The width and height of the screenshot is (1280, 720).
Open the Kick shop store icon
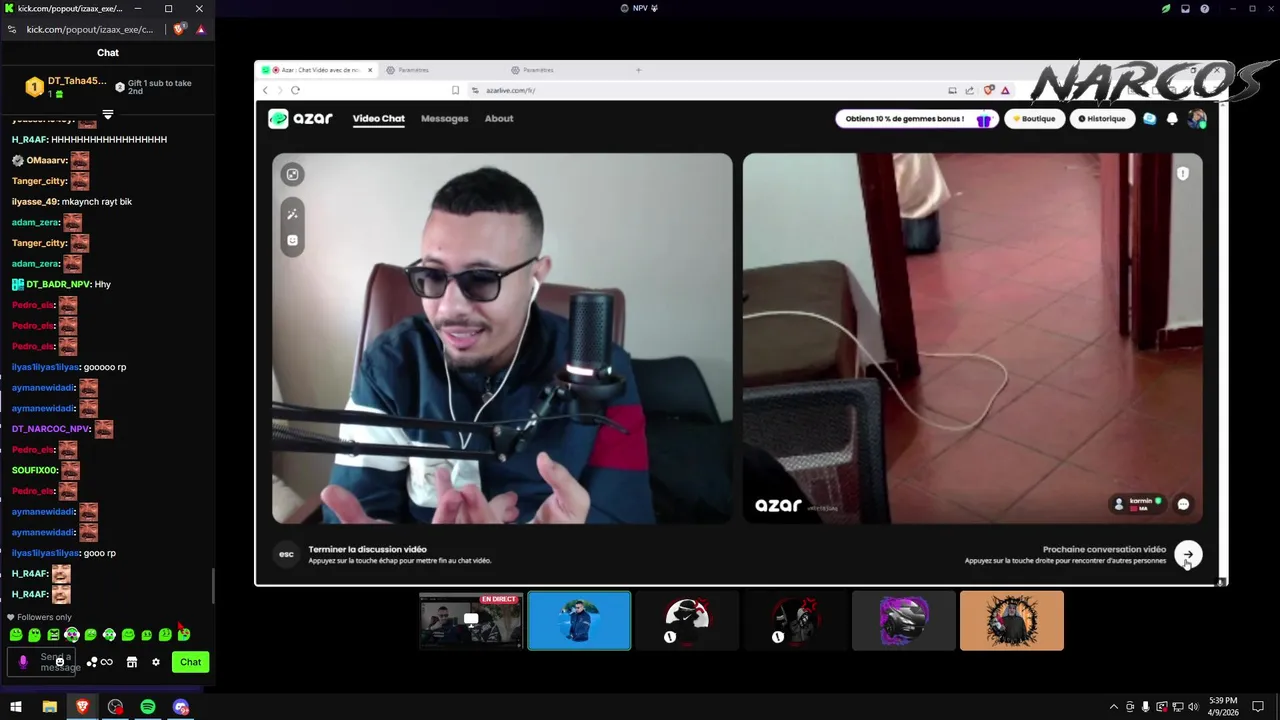pos(131,662)
